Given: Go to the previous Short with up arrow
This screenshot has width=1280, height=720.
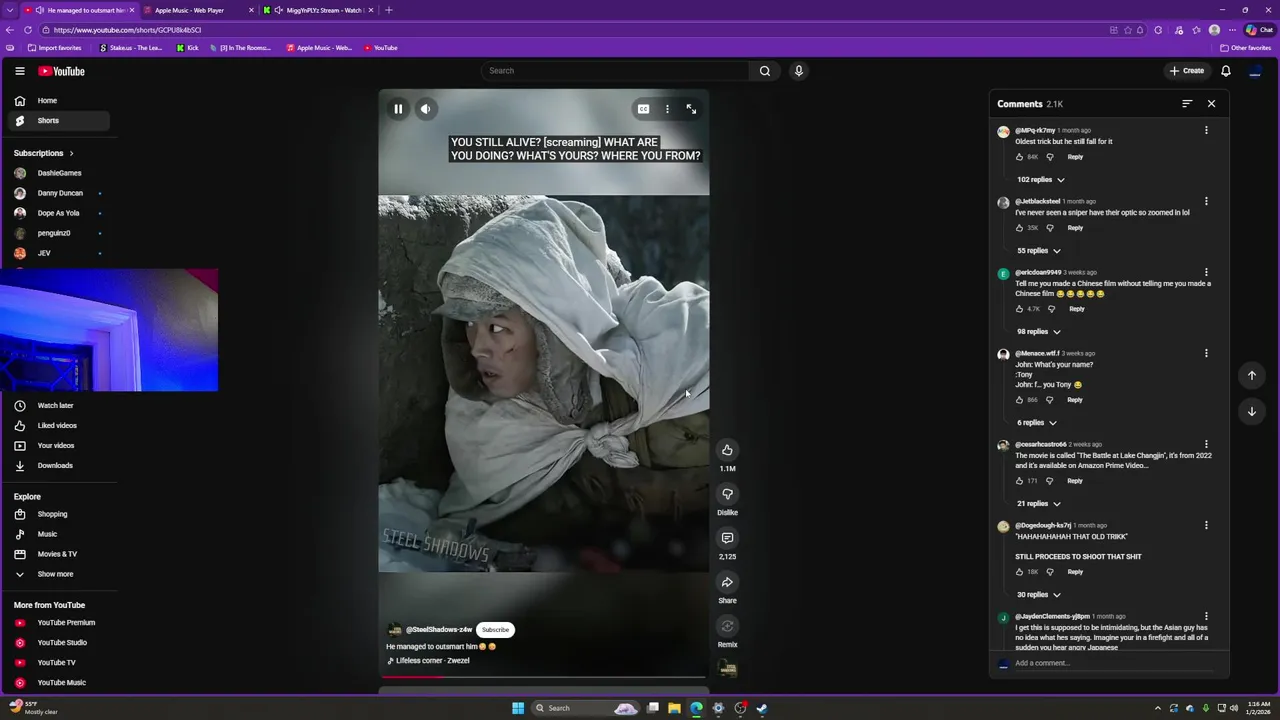Looking at the screenshot, I should pyautogui.click(x=1251, y=375).
